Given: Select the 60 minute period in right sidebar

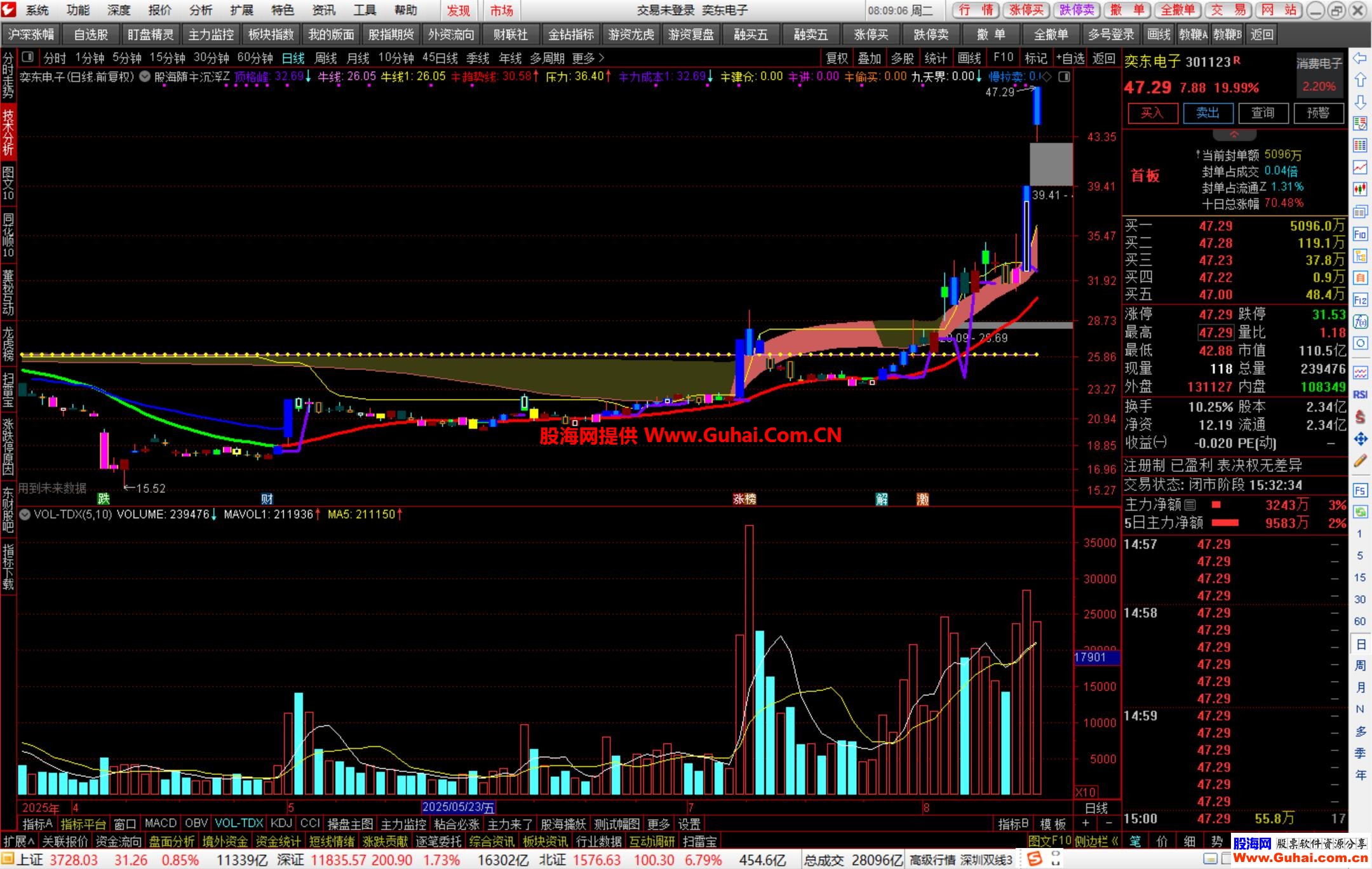Looking at the screenshot, I should pos(1360,621).
